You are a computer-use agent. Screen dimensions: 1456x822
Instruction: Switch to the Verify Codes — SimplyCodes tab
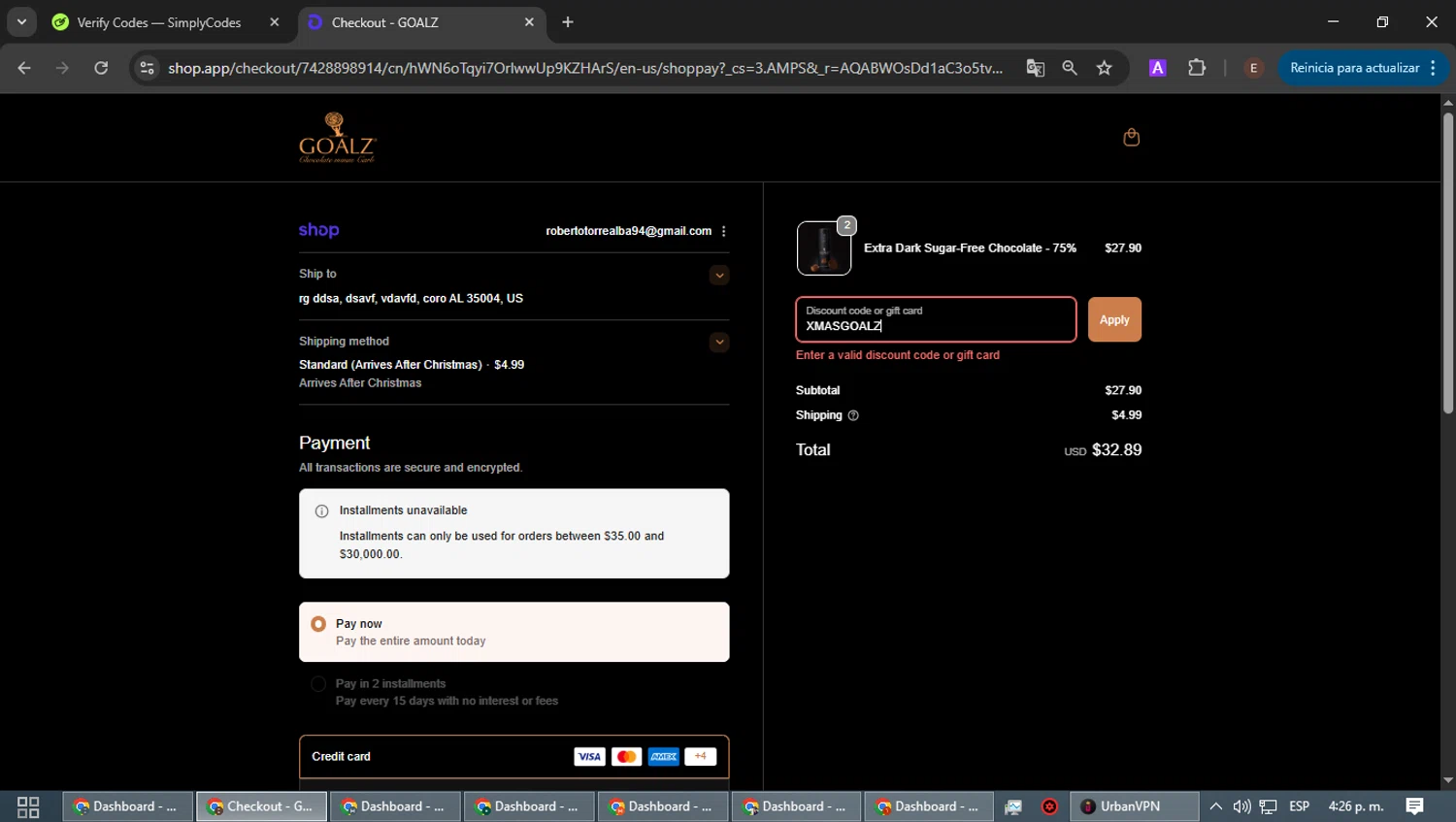coord(159,22)
